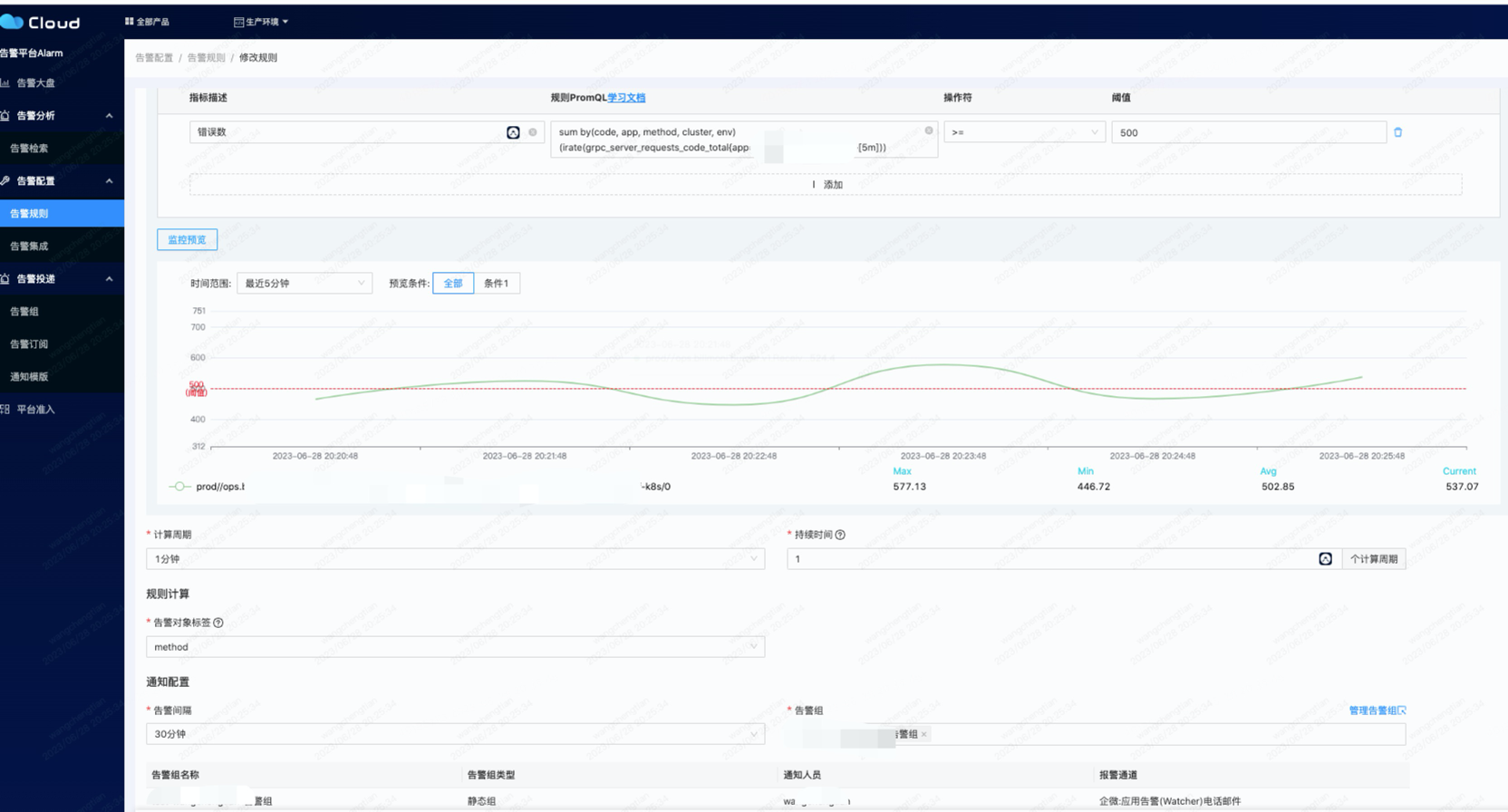Remove the selected 告警组 tag
This screenshot has height=812, width=1508.
pos(923,734)
